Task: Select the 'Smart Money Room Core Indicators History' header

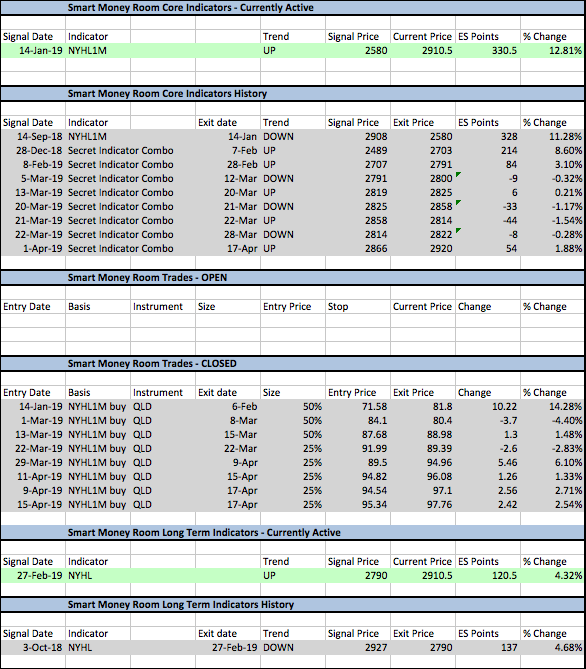Action: coord(167,93)
